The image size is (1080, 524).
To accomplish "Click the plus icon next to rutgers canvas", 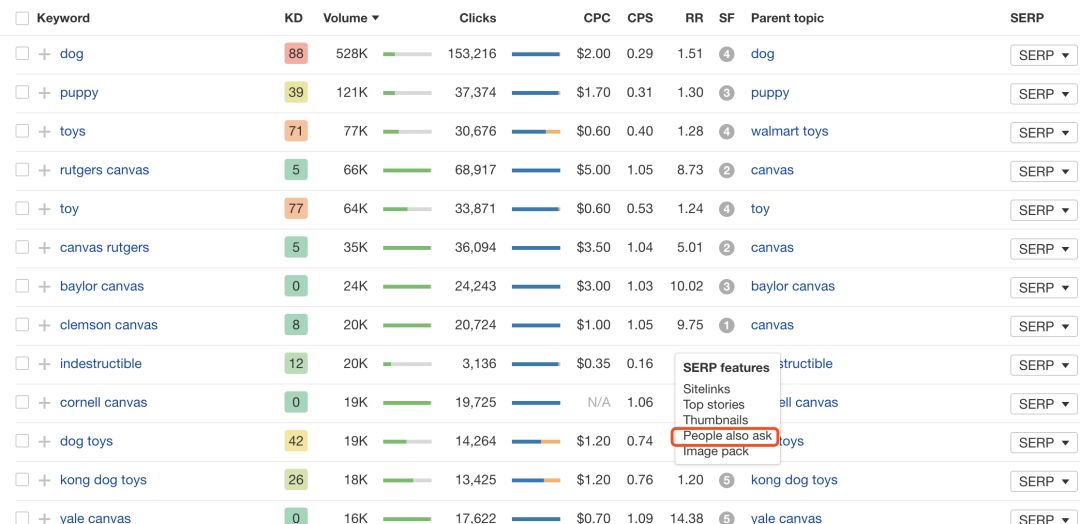I will [44, 170].
